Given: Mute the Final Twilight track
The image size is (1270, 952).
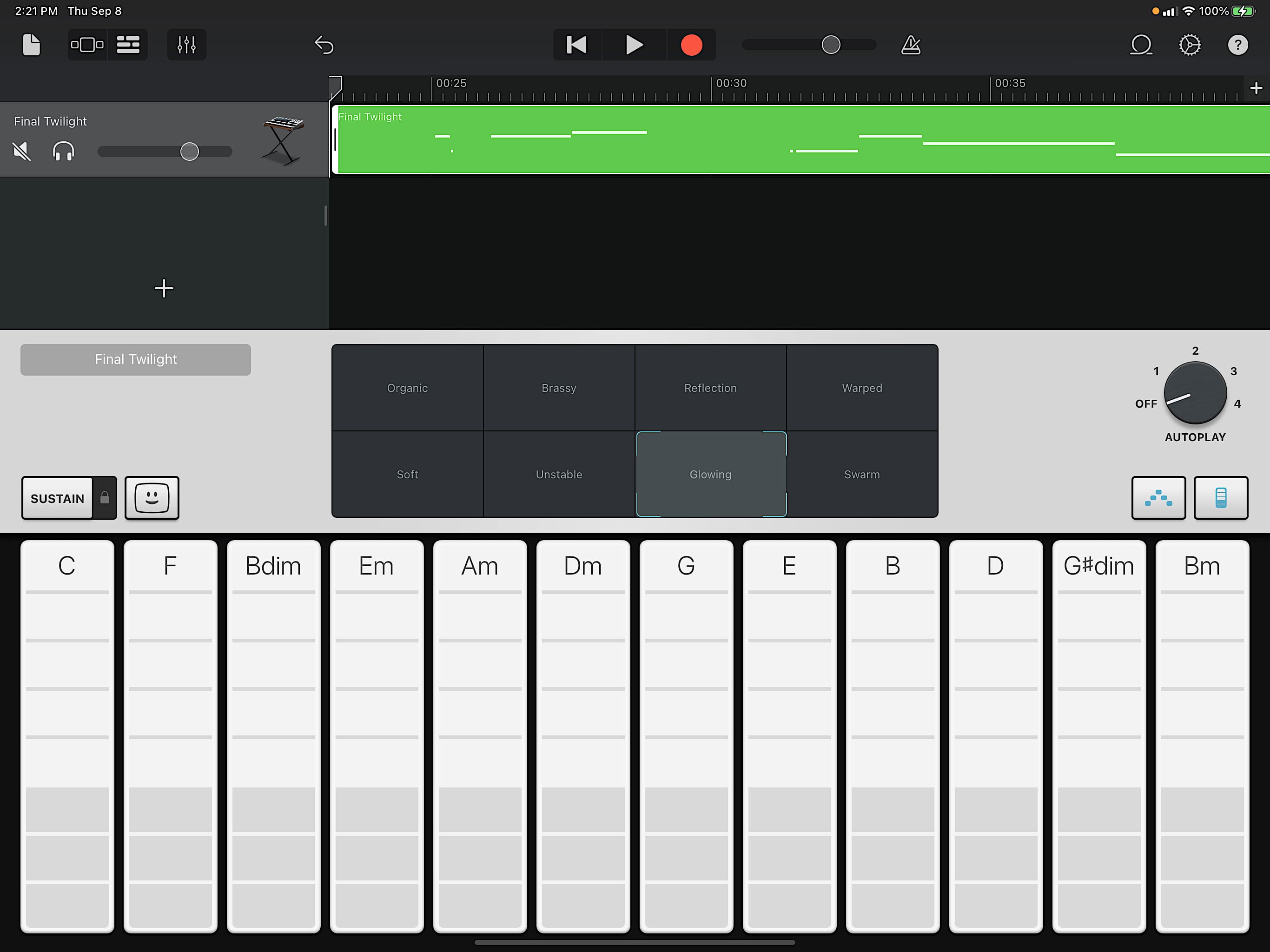Looking at the screenshot, I should pos(22,152).
